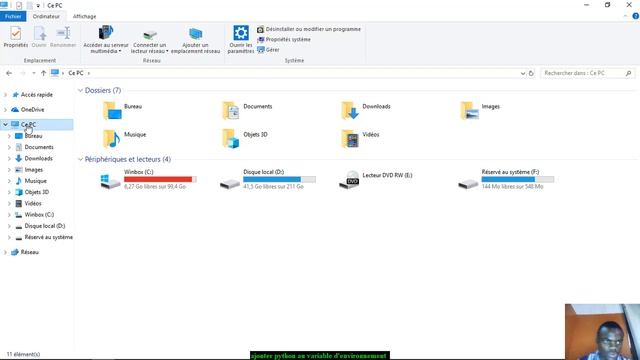640x360 pixels.
Task: Click Propriétés système in ribbon
Action: (284, 39)
